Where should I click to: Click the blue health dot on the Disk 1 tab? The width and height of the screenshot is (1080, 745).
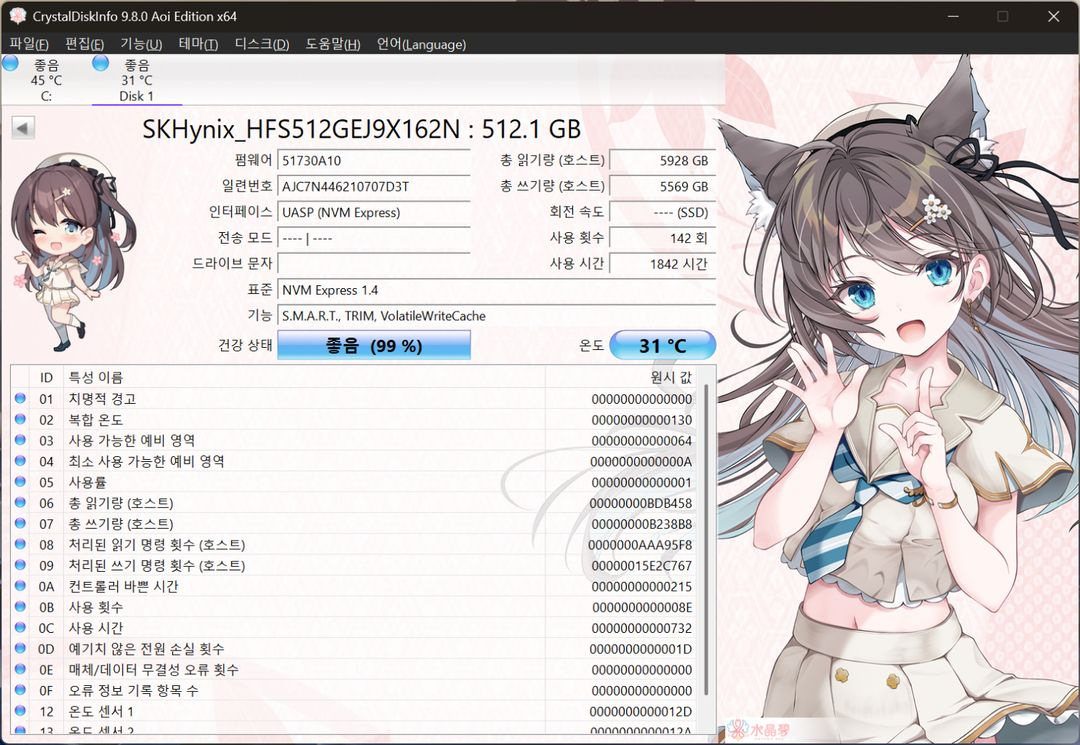pos(99,62)
